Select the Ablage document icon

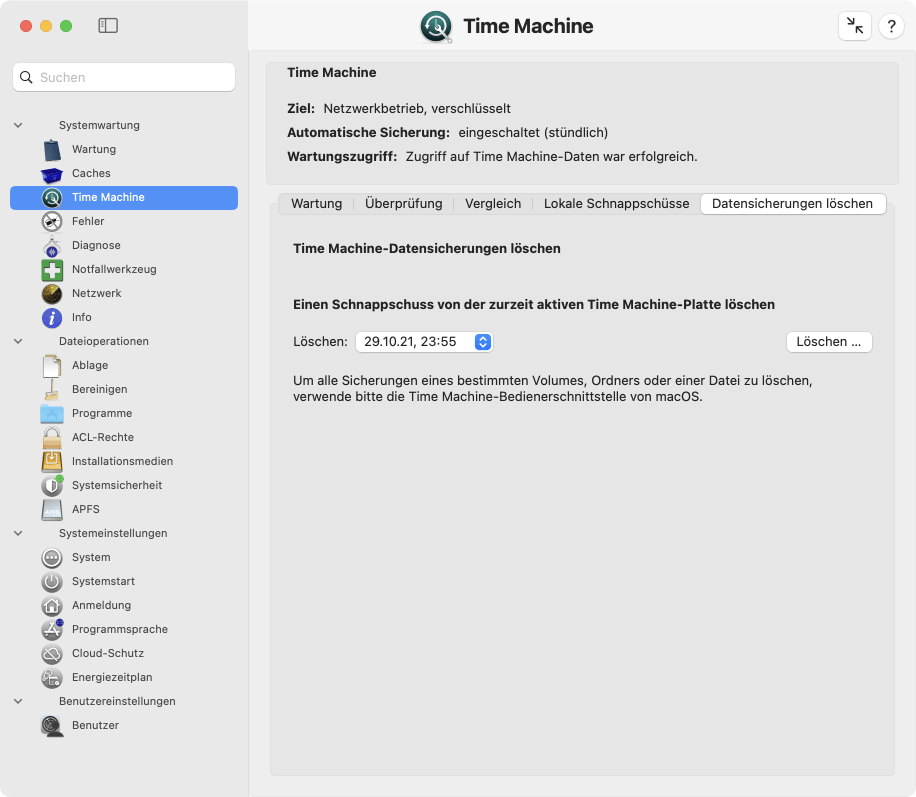point(52,365)
